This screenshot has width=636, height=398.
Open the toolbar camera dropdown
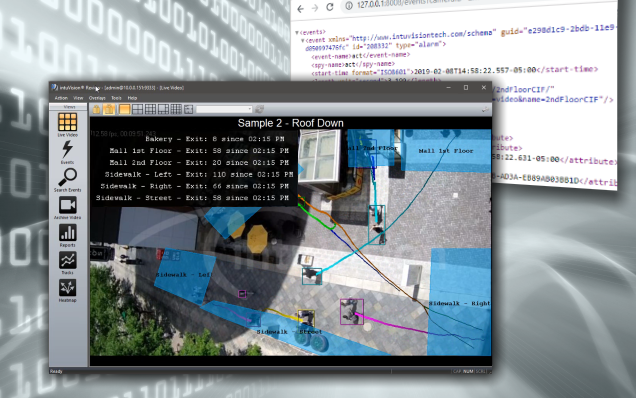(x=224, y=109)
